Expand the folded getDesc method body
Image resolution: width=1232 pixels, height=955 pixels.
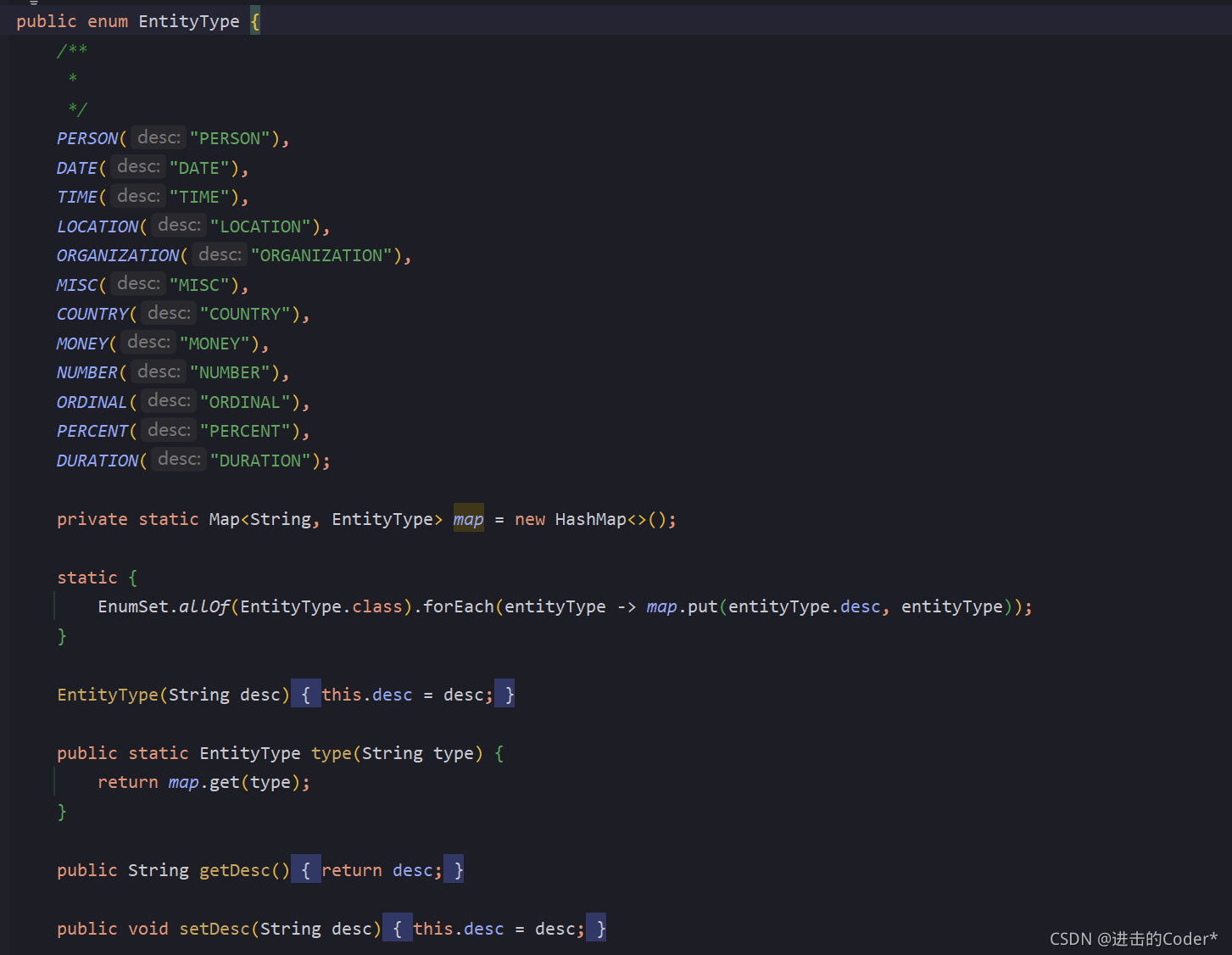pos(305,870)
